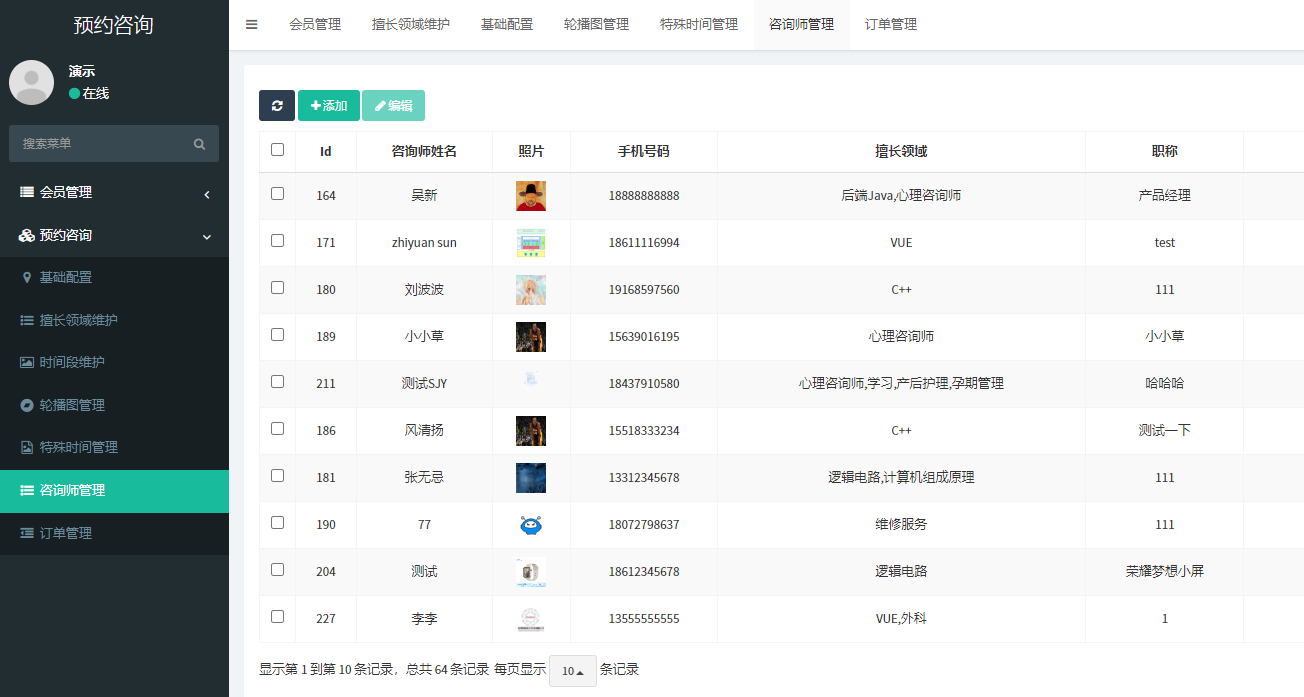Viewport: 1304px width, 697px height.
Task: Click the refresh icon button
Action: (x=277, y=105)
